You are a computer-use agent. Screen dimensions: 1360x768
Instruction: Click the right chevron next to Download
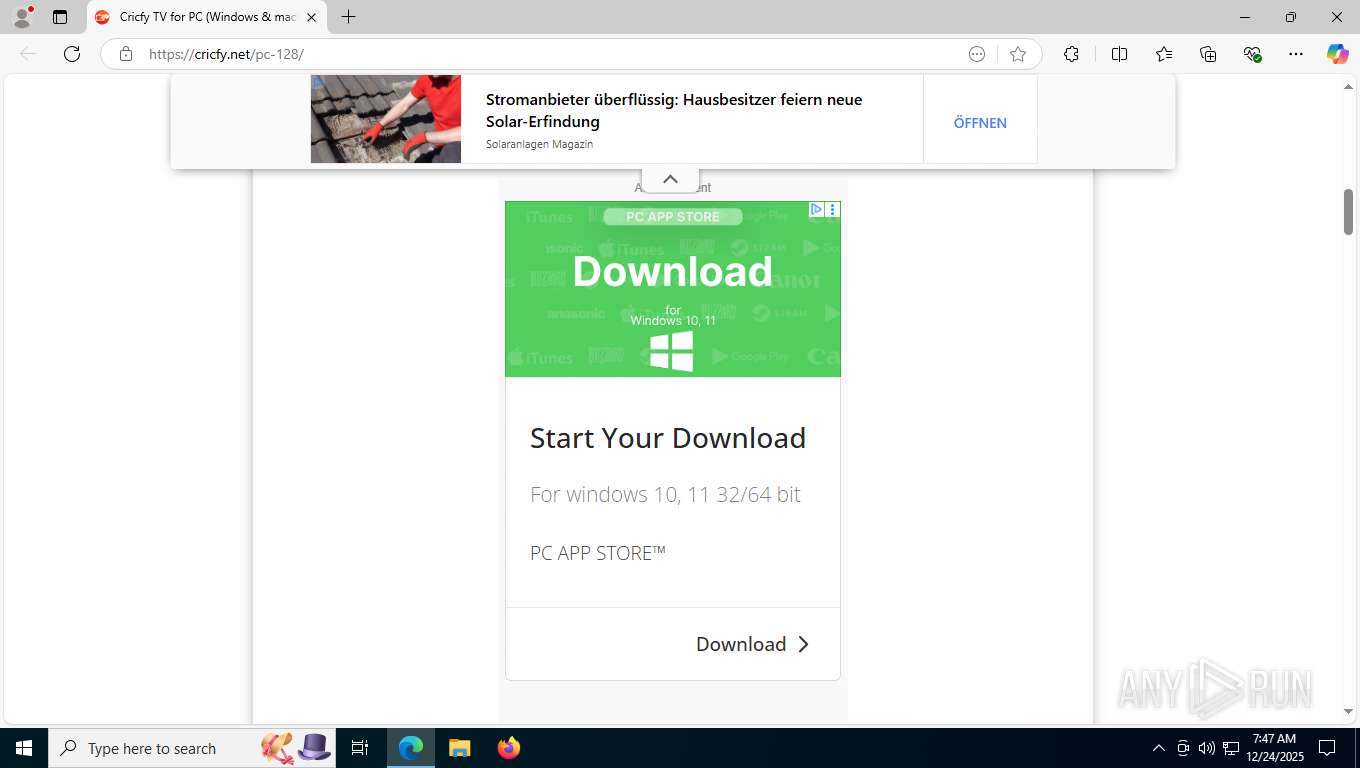(803, 644)
